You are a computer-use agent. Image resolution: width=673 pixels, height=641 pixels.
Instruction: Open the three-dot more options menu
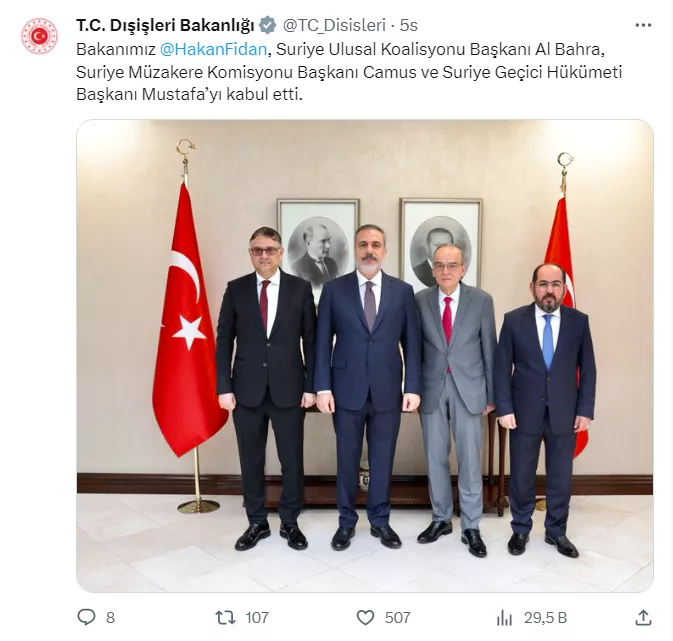[643, 25]
